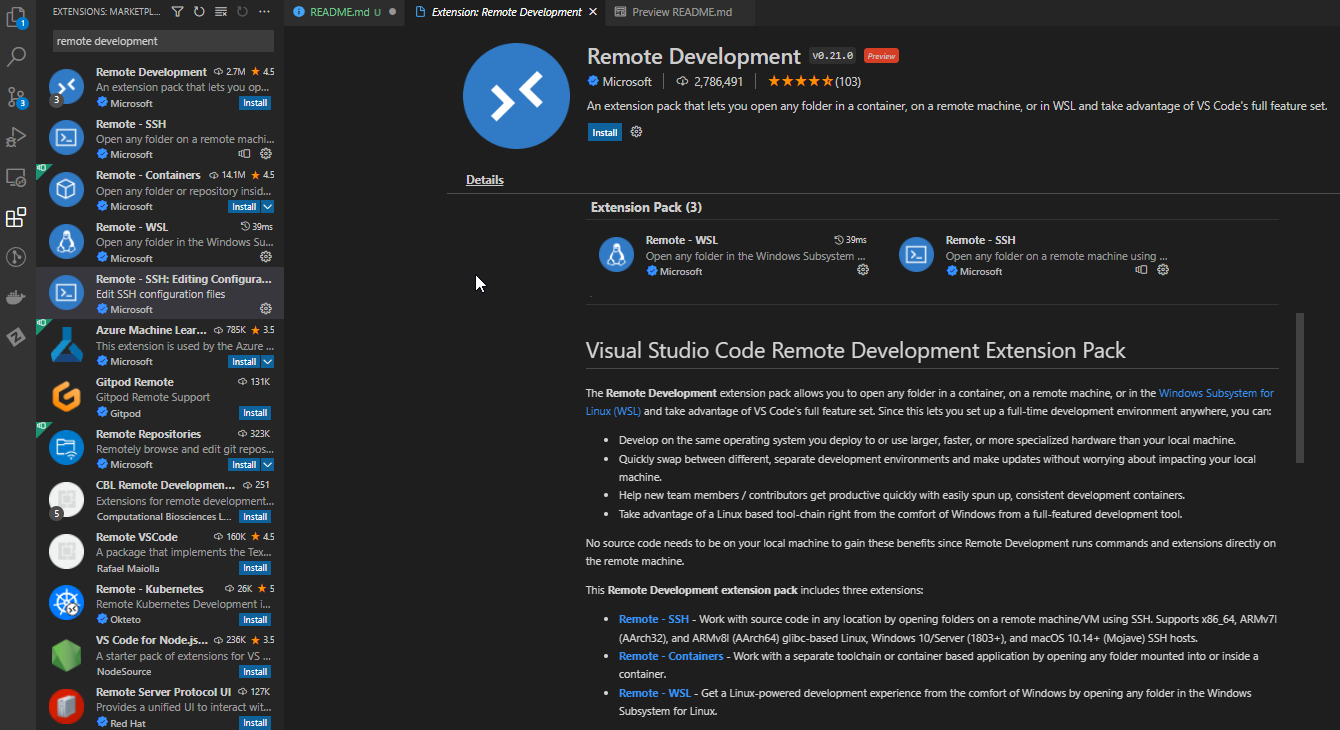Select Remote - SSH card in Extension Pack
Screen dimensions: 1340x730
[1035, 255]
